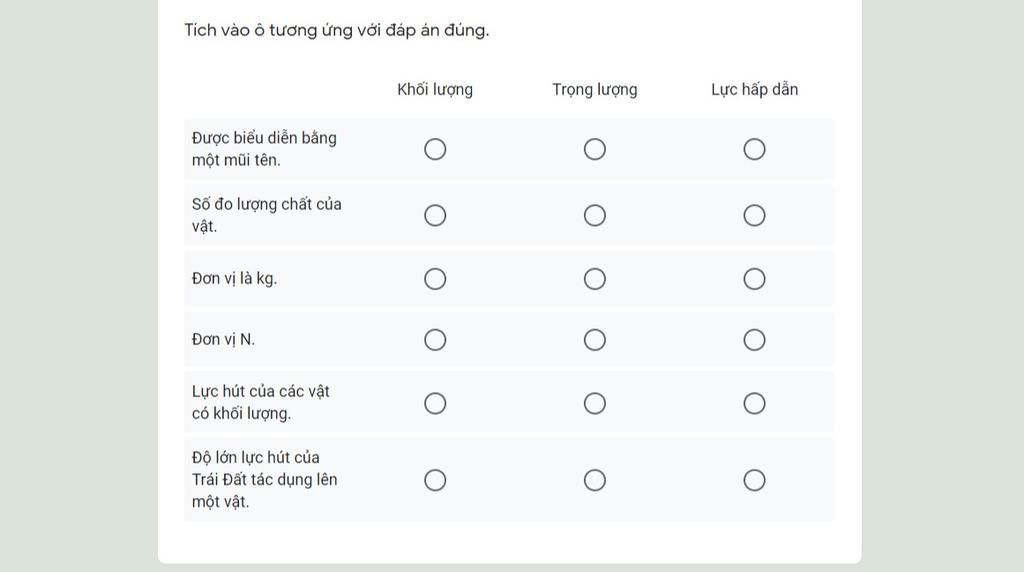Mark Trọng lượng for the 'Đơn vị N' row
Image resolution: width=1024 pixels, height=572 pixels.
tap(594, 340)
